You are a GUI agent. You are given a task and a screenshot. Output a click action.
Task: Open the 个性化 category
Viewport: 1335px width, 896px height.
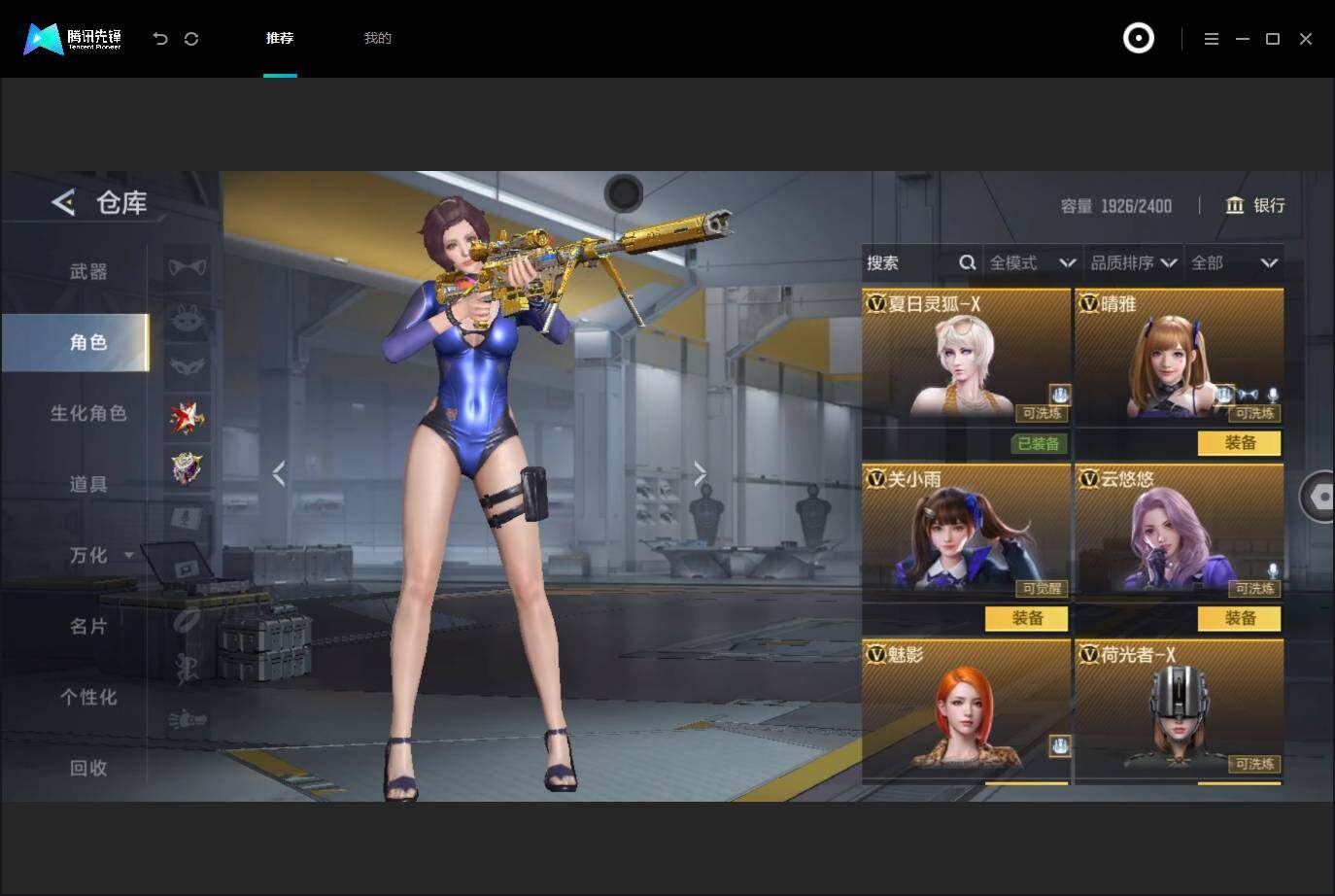pyautogui.click(x=88, y=697)
